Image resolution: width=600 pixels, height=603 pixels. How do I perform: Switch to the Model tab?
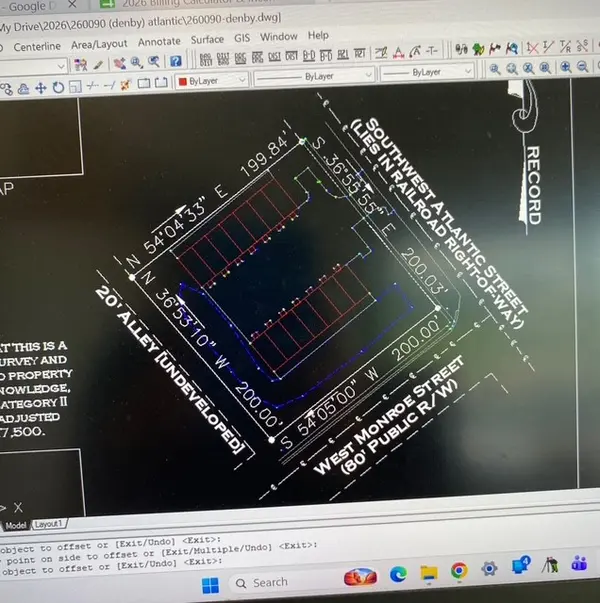point(16,525)
